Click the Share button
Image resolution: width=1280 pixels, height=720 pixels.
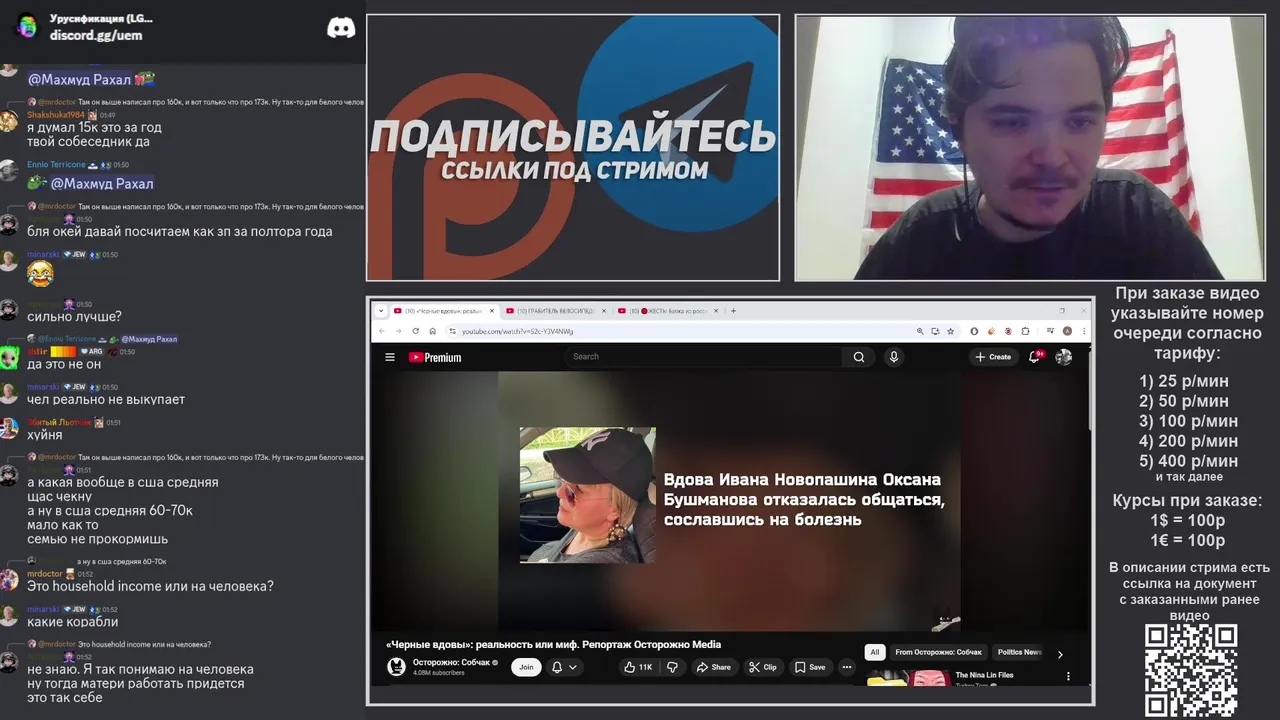714,667
